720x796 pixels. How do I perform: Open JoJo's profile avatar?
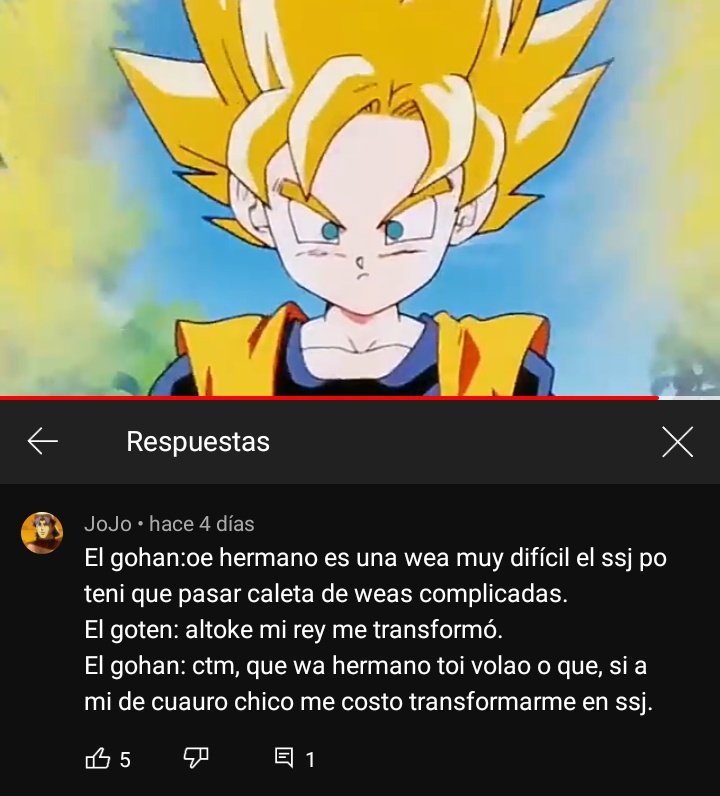click(42, 533)
